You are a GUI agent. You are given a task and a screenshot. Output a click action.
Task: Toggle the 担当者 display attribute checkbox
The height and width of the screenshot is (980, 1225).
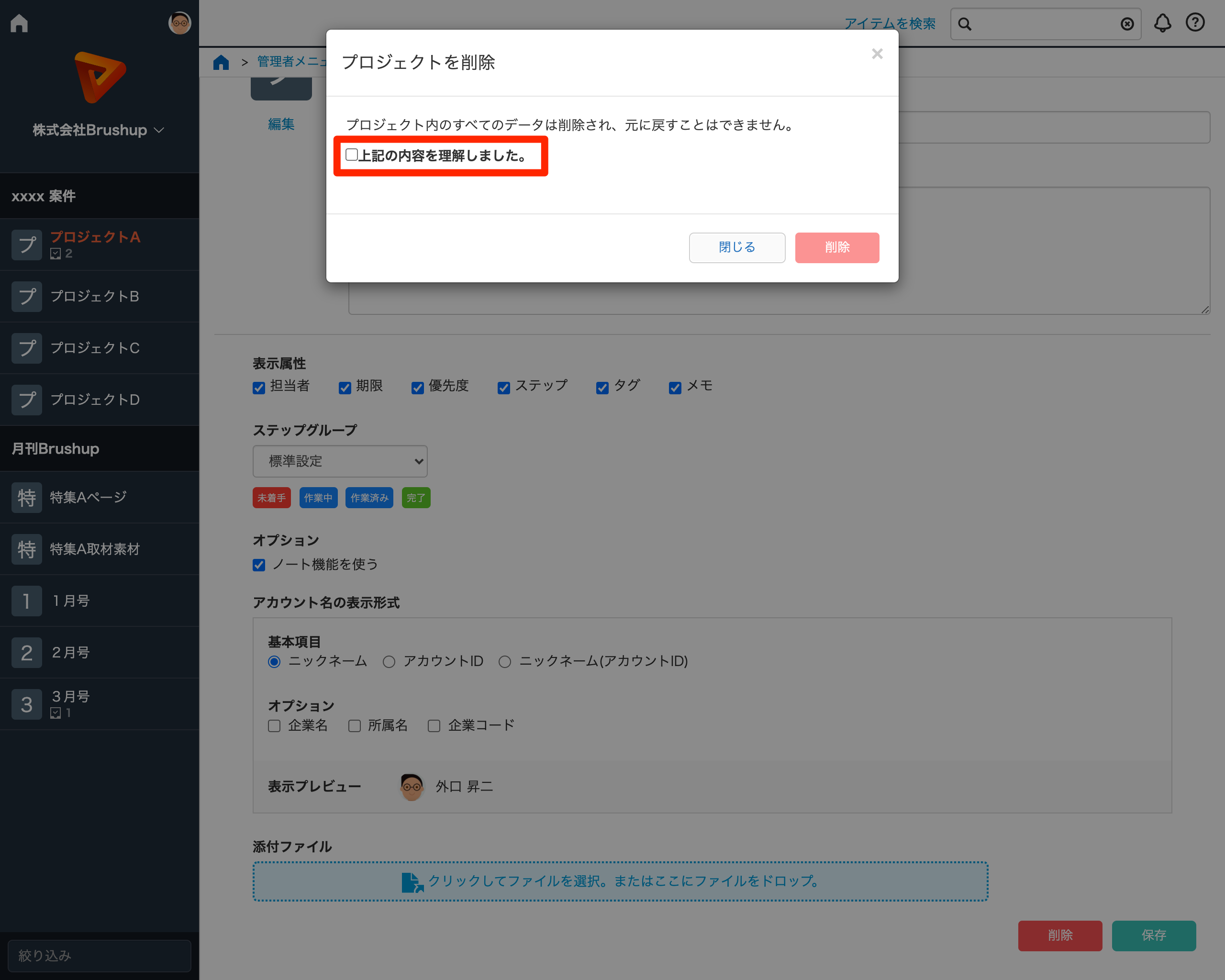pyautogui.click(x=259, y=388)
